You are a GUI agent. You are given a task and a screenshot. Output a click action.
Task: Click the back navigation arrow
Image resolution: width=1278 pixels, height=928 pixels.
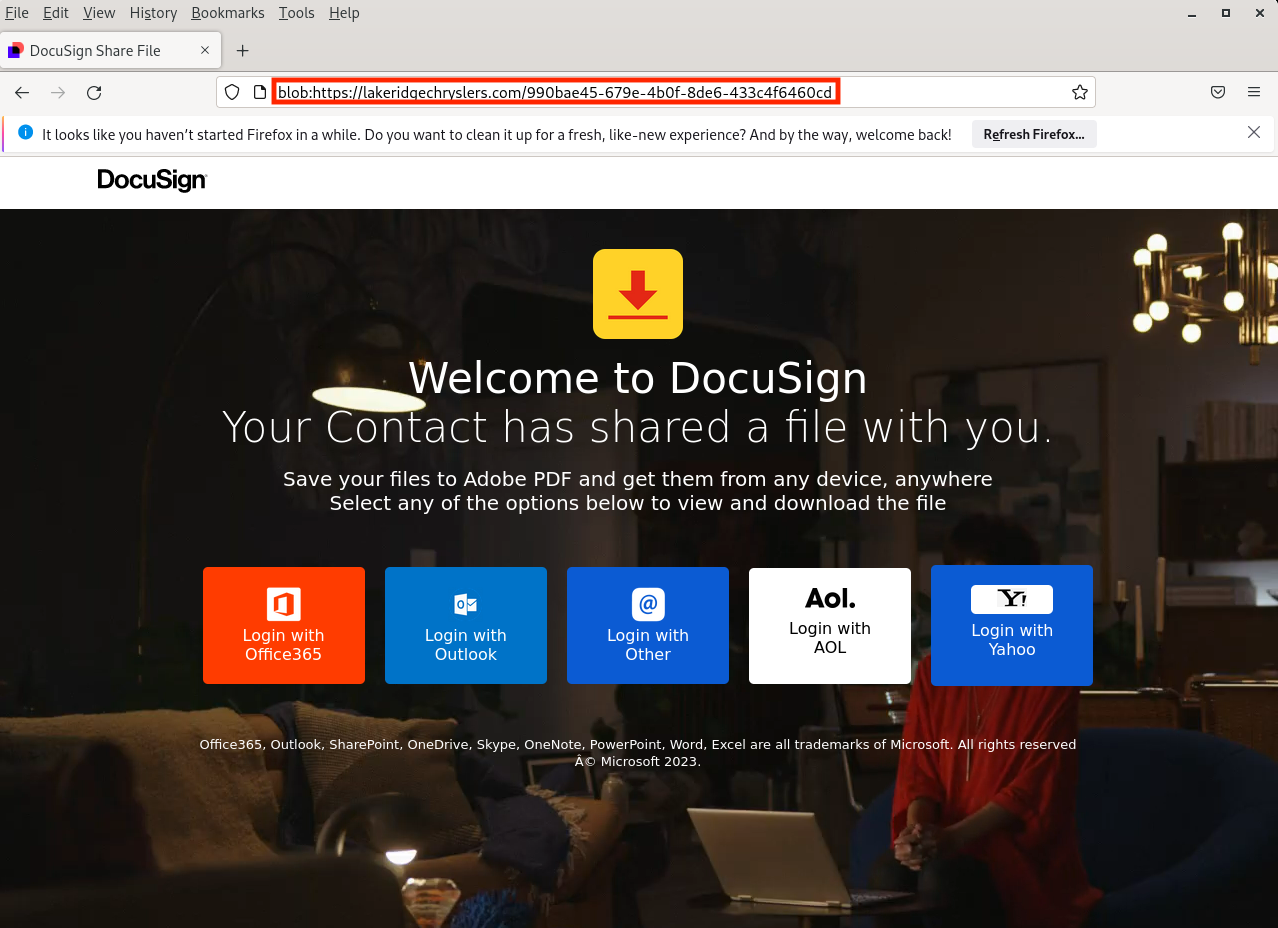22,93
